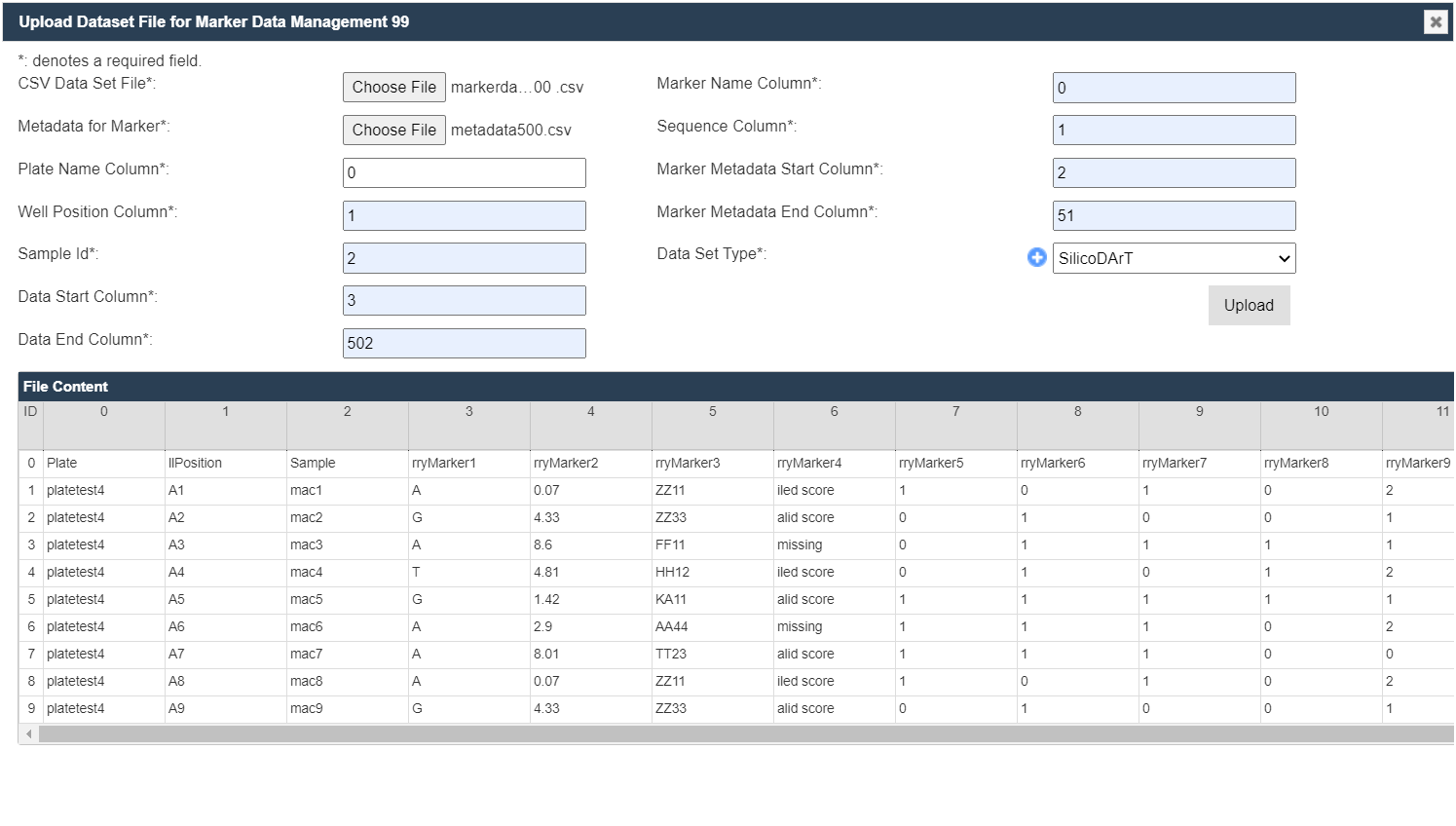1456x826 pixels.
Task: Select the platetest4 cell in row 1
Action: pyautogui.click(x=76, y=491)
